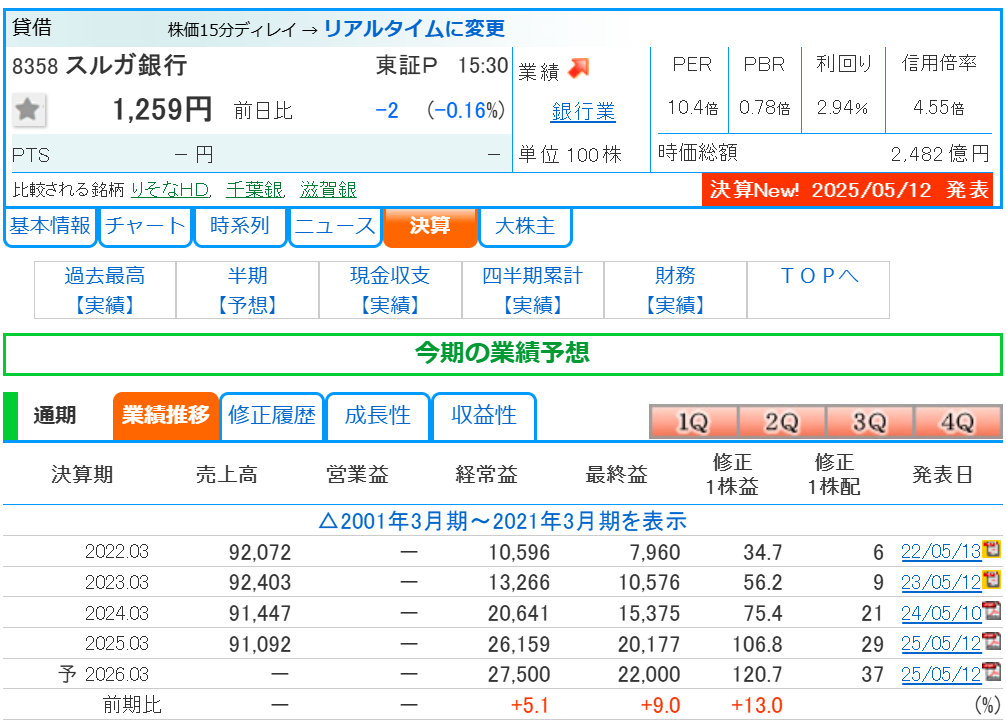Image resolution: width=1006 pixels, height=722 pixels.
Task: Click the 売上高 column header
Action: tap(227, 474)
